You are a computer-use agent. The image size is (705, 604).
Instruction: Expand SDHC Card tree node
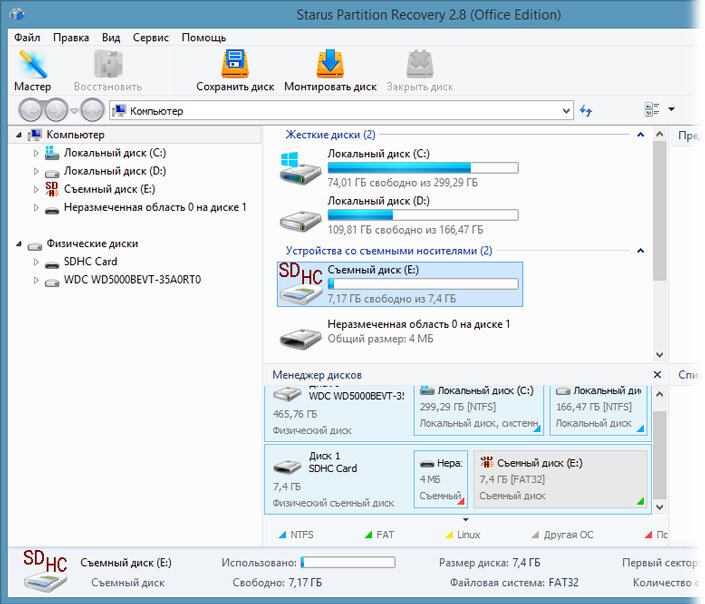pyautogui.click(x=36, y=262)
